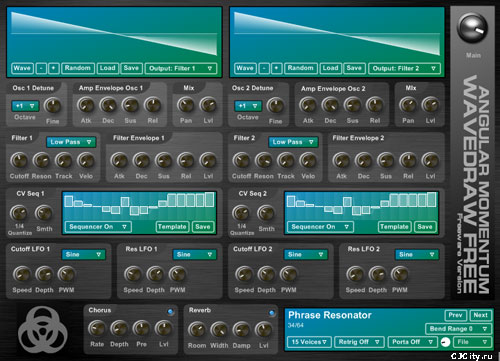Click the minus button in oscillator 1
500x361 pixels.
41,68
